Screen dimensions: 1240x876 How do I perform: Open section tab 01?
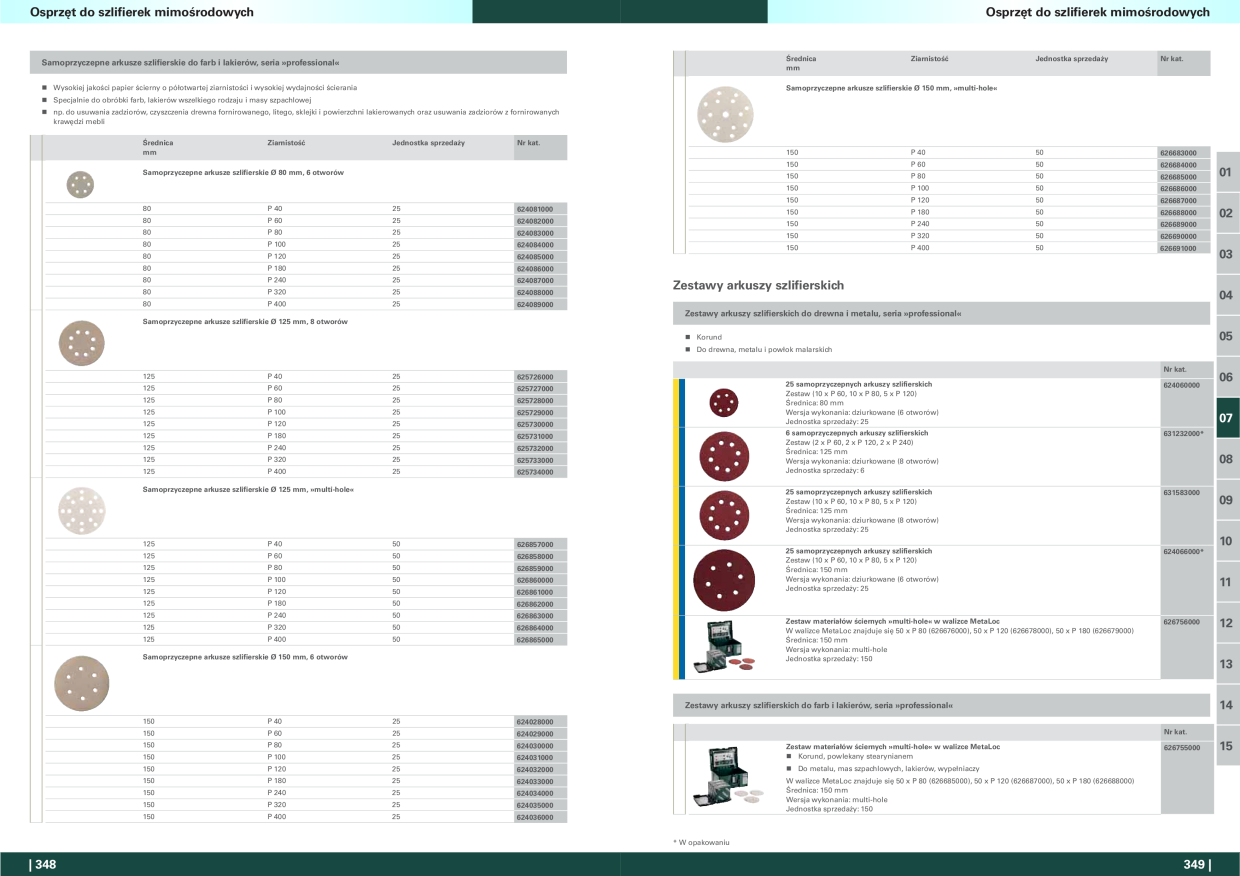1227,172
